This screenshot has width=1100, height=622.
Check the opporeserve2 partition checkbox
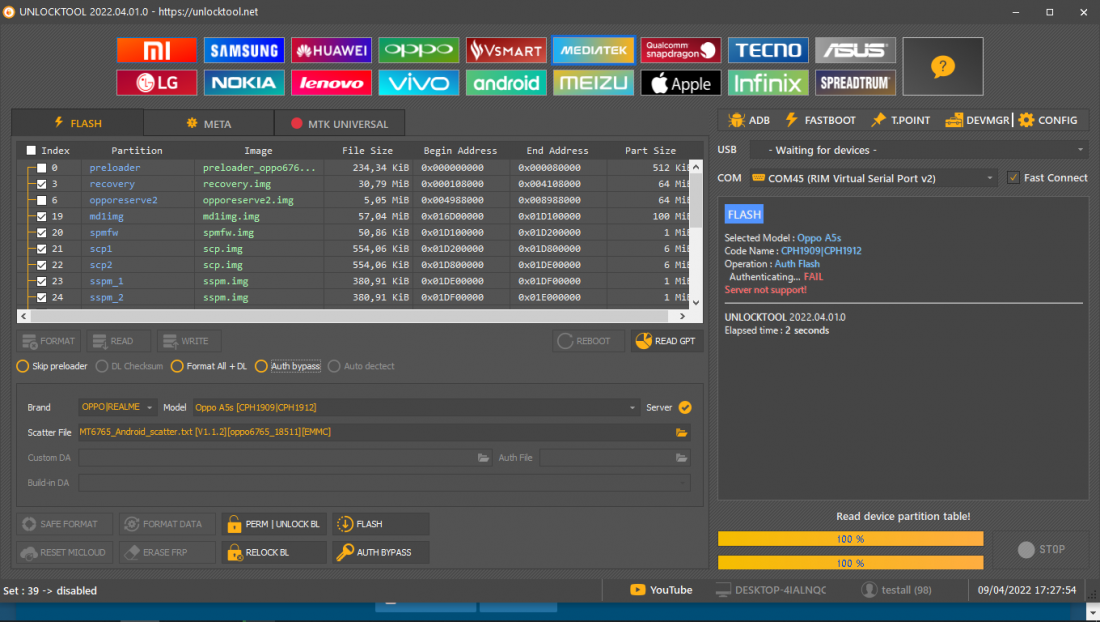point(41,200)
